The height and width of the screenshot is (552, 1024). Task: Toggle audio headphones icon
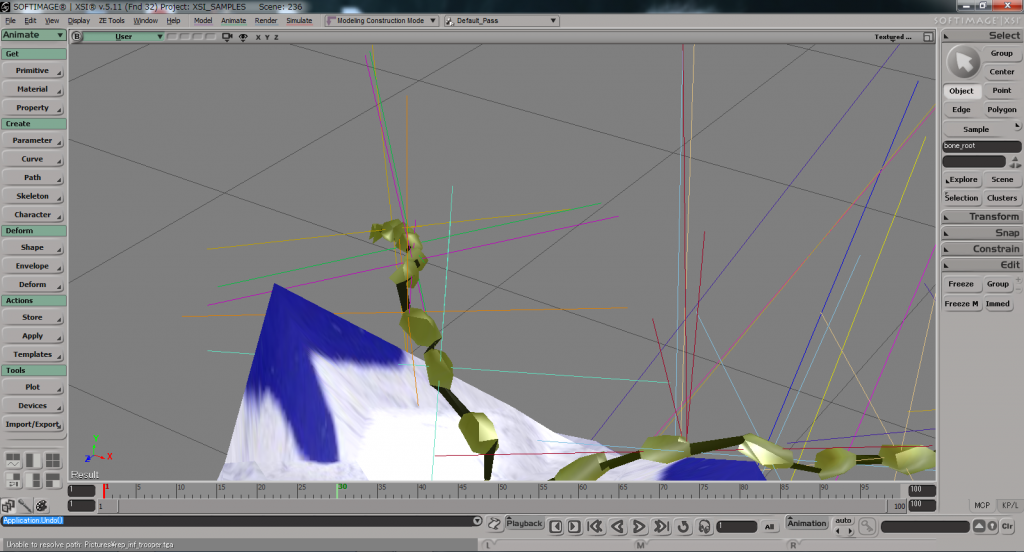pyautogui.click(x=705, y=527)
